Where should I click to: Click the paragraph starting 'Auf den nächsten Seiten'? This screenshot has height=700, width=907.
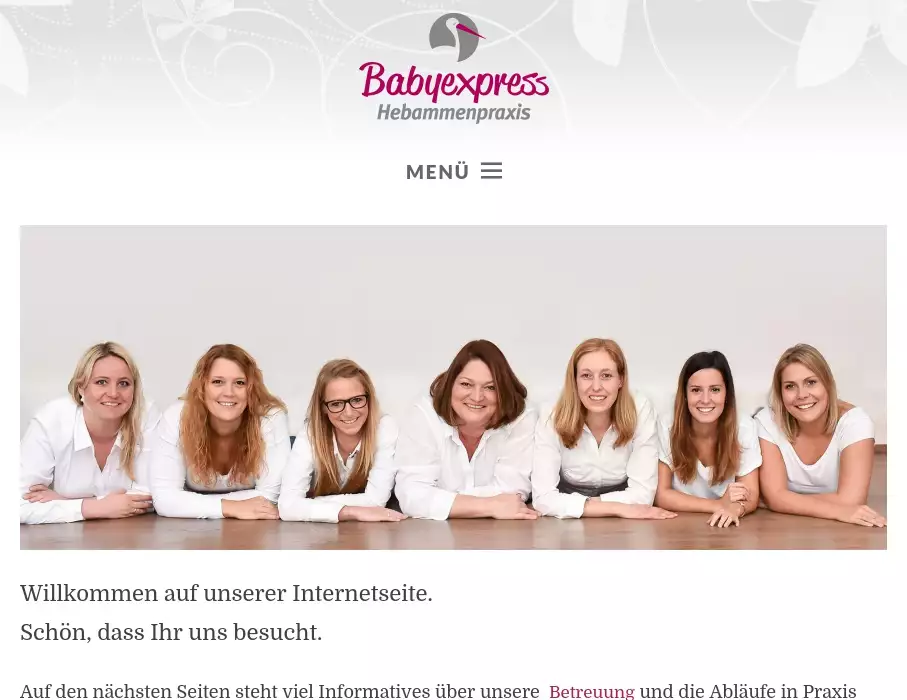pyautogui.click(x=438, y=691)
